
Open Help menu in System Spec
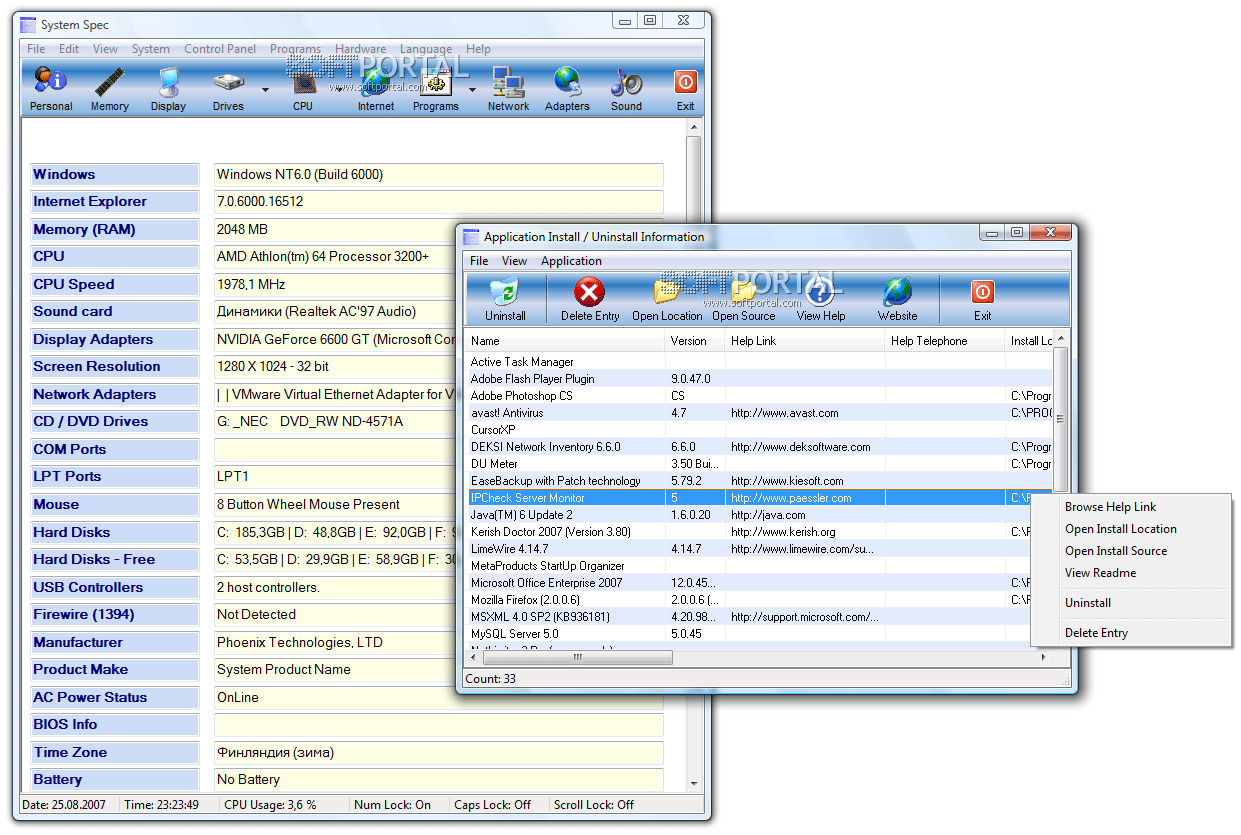[x=478, y=48]
